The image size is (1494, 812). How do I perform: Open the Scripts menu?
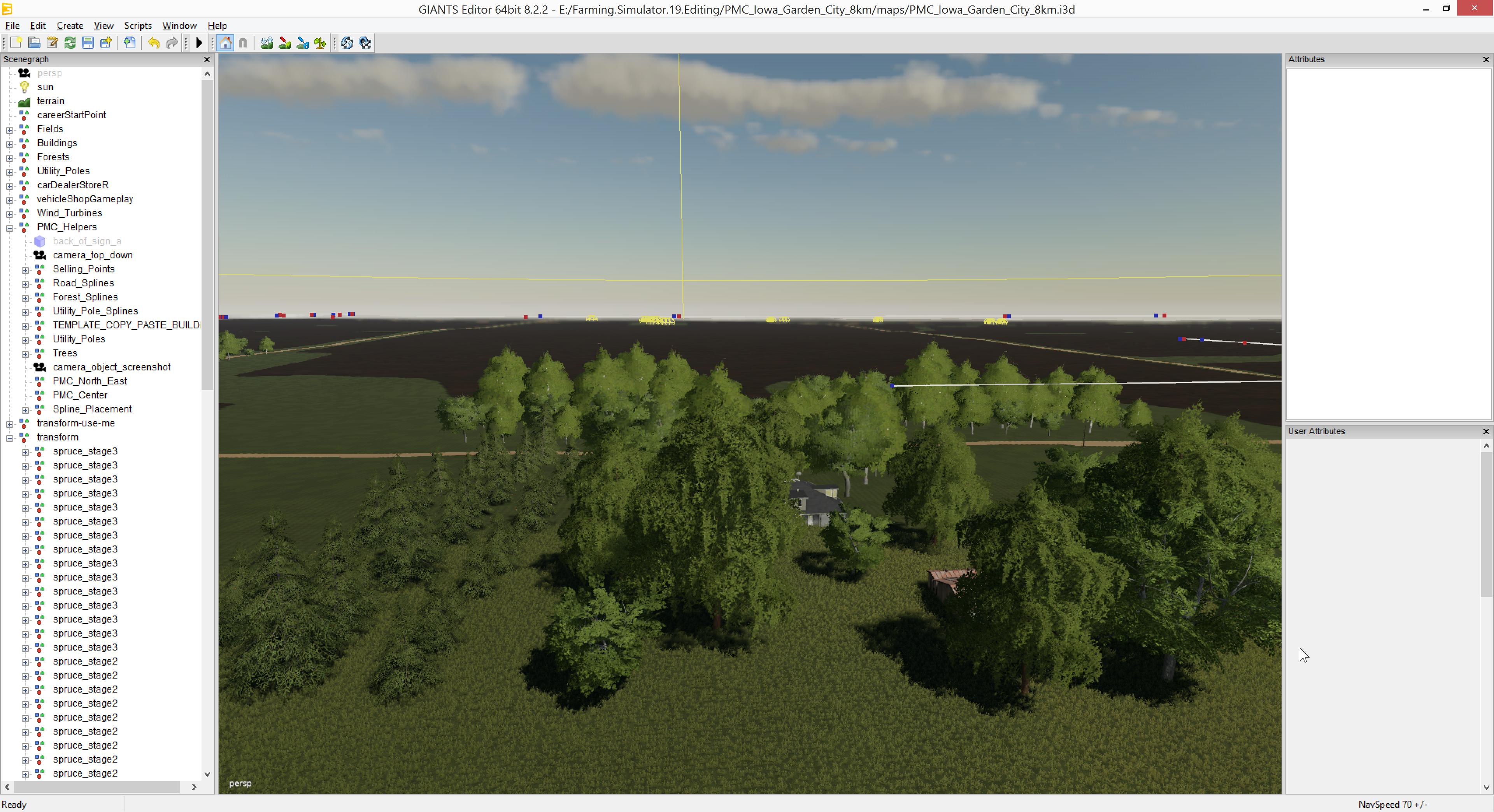click(138, 26)
